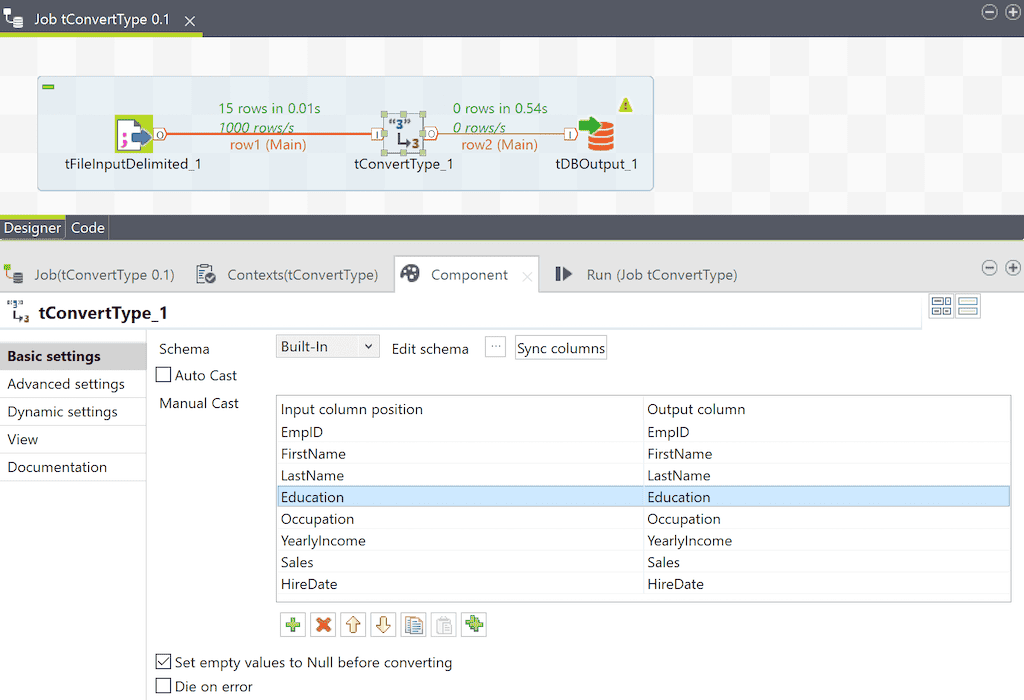Disable Set empty values to Null before converting
This screenshot has width=1024, height=700.
[163, 661]
